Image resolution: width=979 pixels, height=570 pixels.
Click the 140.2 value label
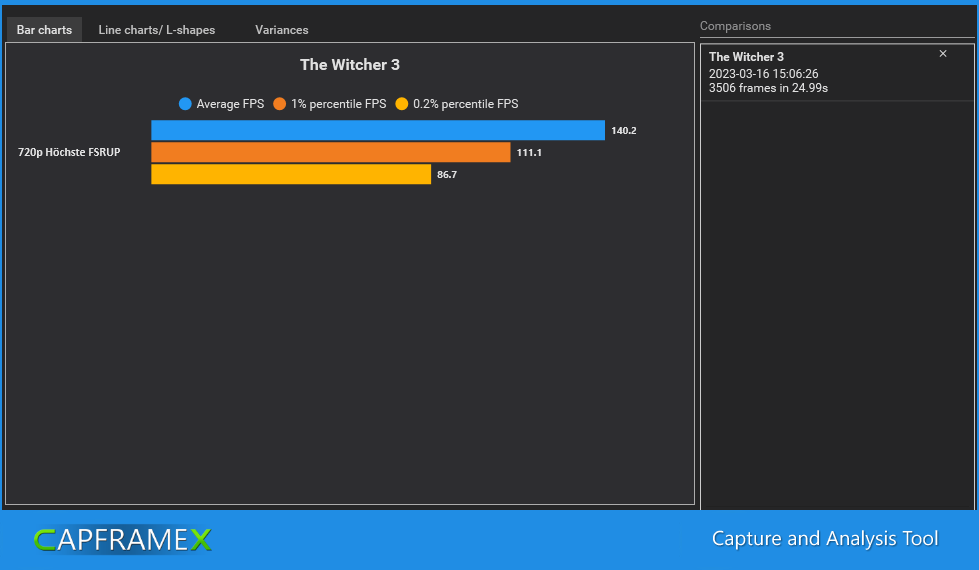(624, 130)
